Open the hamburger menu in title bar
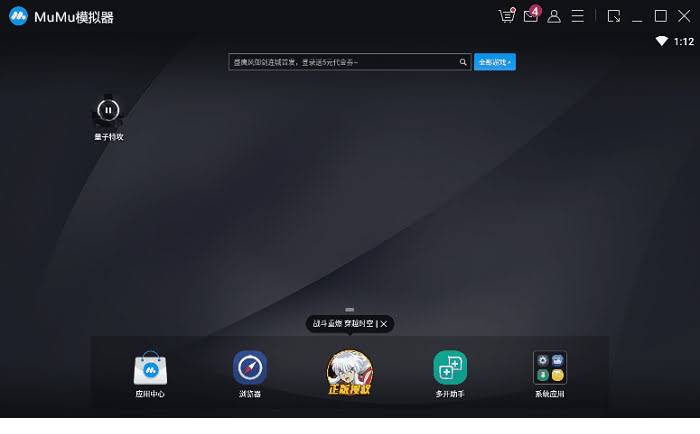 (578, 17)
